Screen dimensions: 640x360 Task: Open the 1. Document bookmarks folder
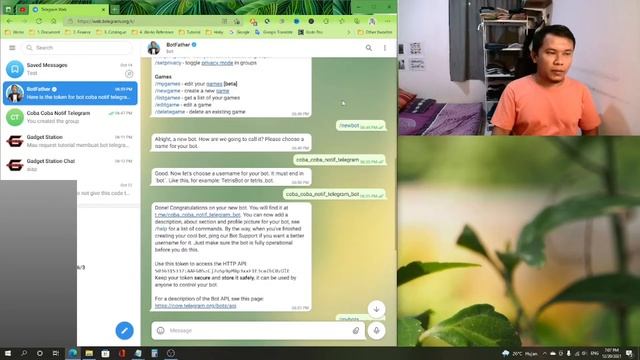[x=45, y=32]
